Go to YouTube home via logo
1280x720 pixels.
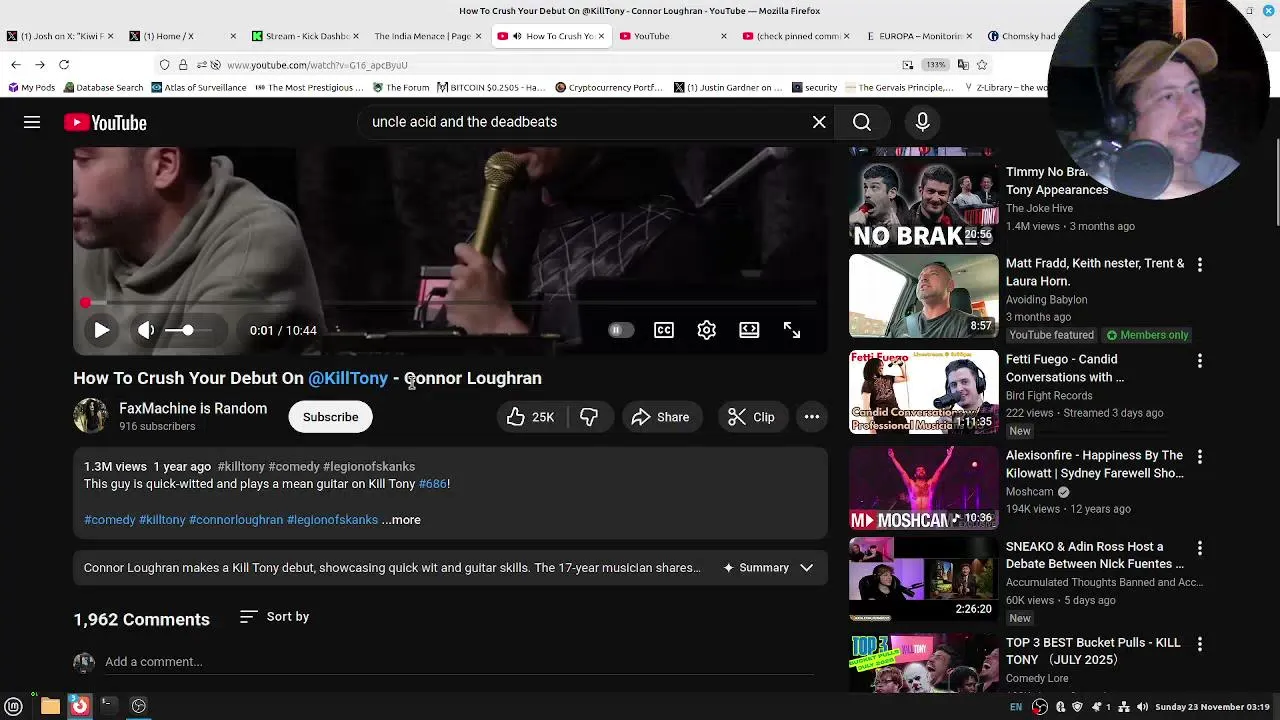105,122
